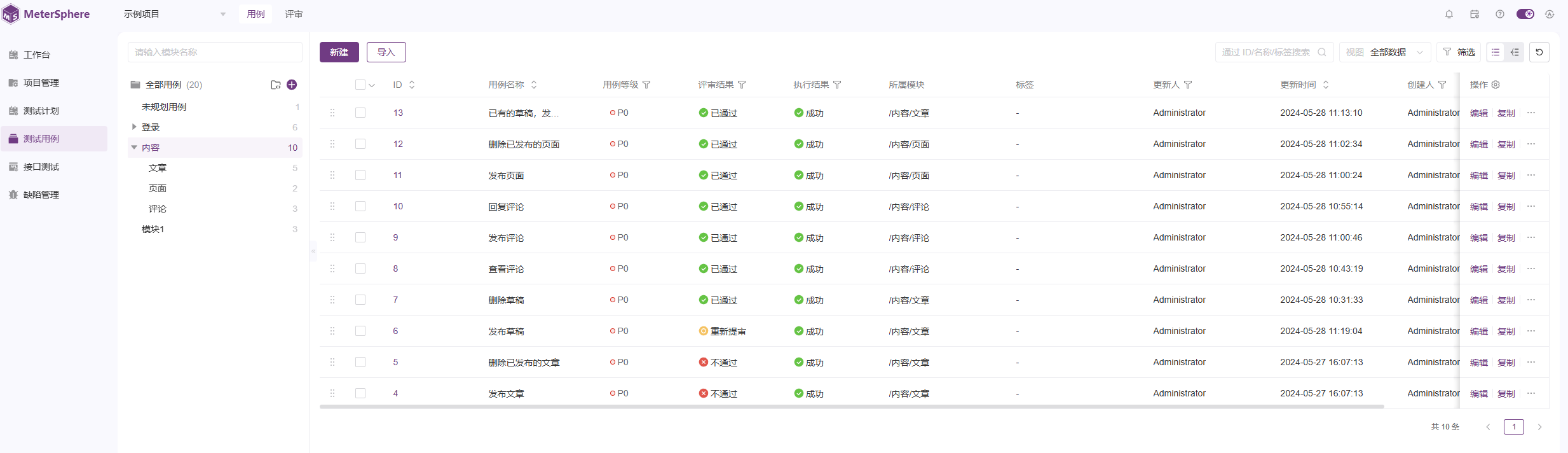Click the 新建 button
1568x453 pixels.
(x=339, y=52)
